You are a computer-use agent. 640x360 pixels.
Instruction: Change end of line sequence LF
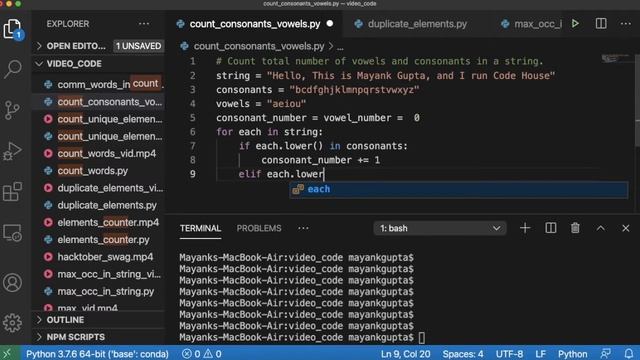pyautogui.click(x=540, y=353)
